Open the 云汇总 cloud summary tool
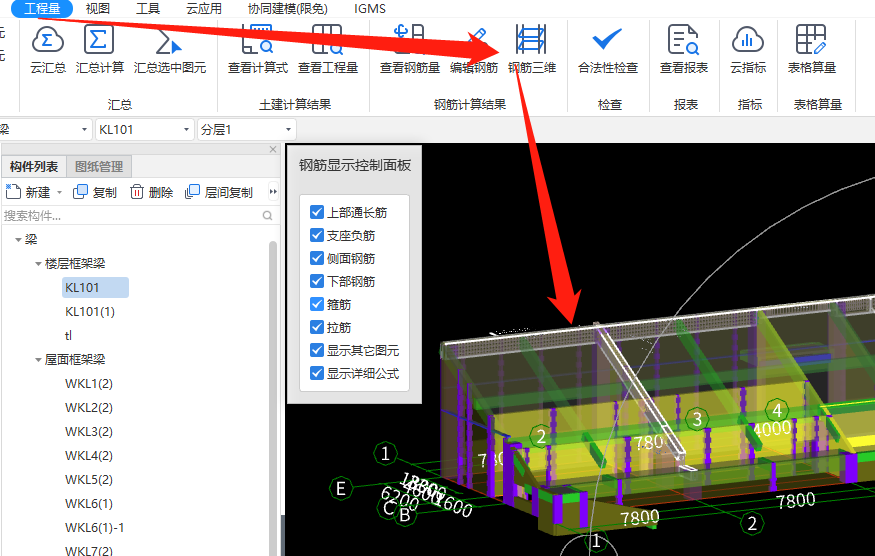 (47, 49)
